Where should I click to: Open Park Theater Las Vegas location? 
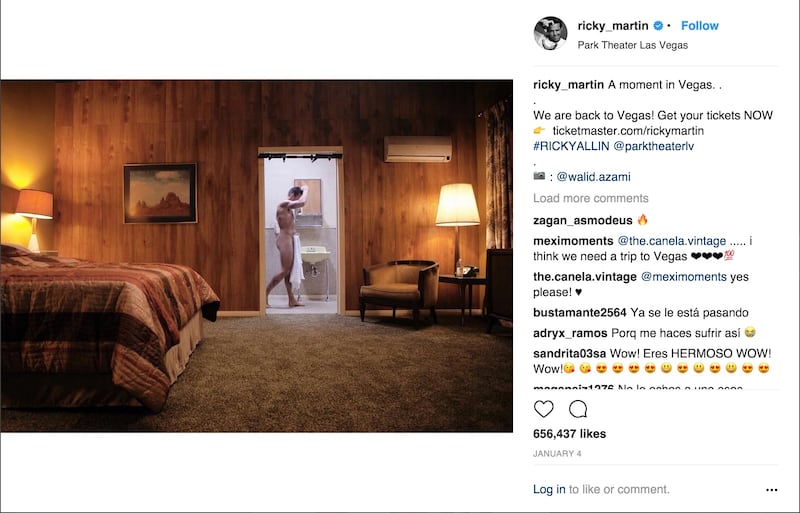tap(633, 45)
